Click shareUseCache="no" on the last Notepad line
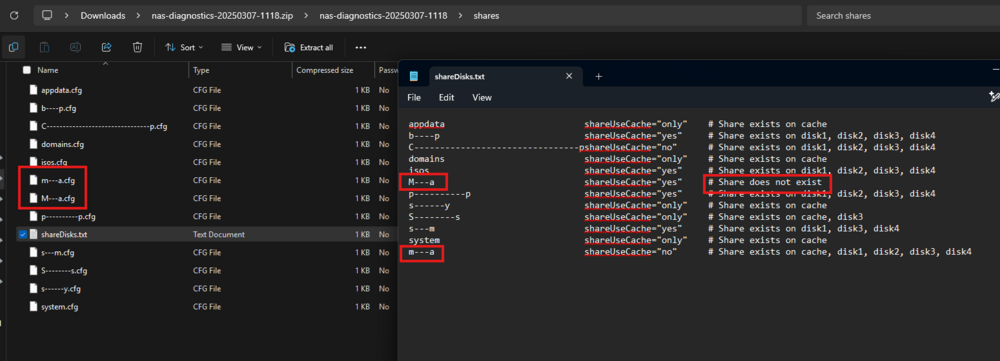 point(631,252)
